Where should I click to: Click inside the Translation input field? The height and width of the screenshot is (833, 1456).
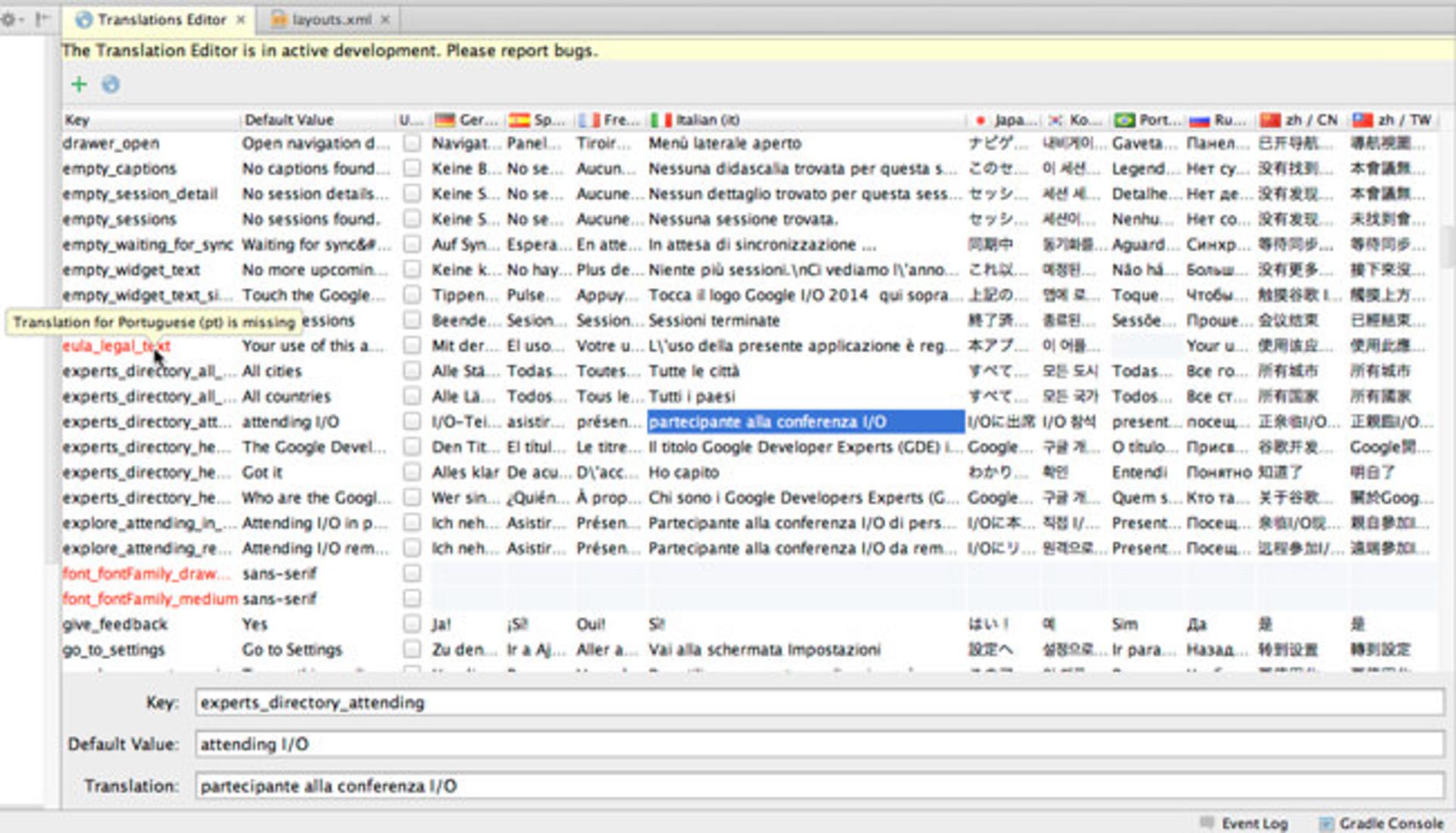click(819, 785)
